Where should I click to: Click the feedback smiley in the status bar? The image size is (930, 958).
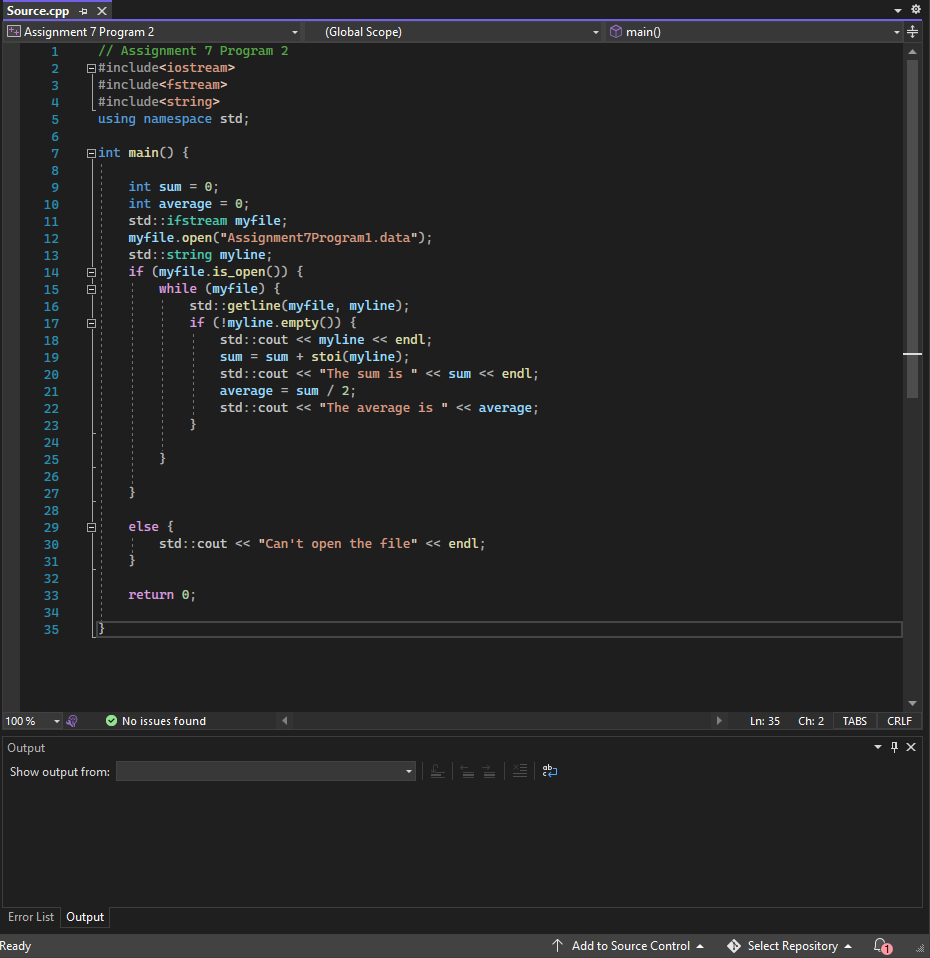coord(71,720)
